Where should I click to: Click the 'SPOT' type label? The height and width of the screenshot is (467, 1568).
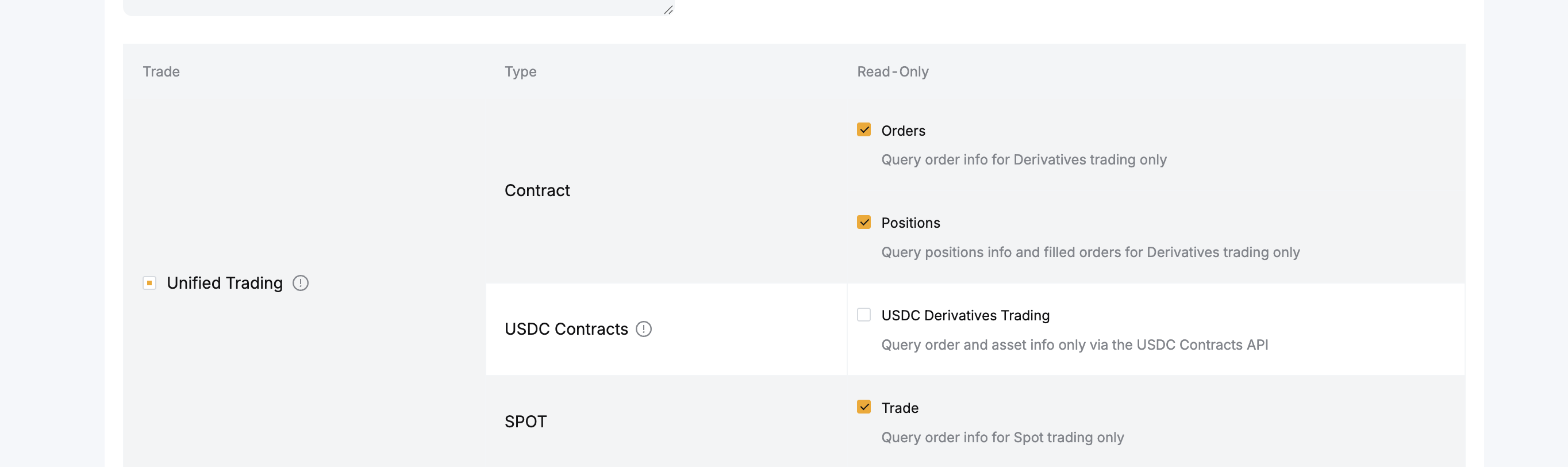point(525,422)
